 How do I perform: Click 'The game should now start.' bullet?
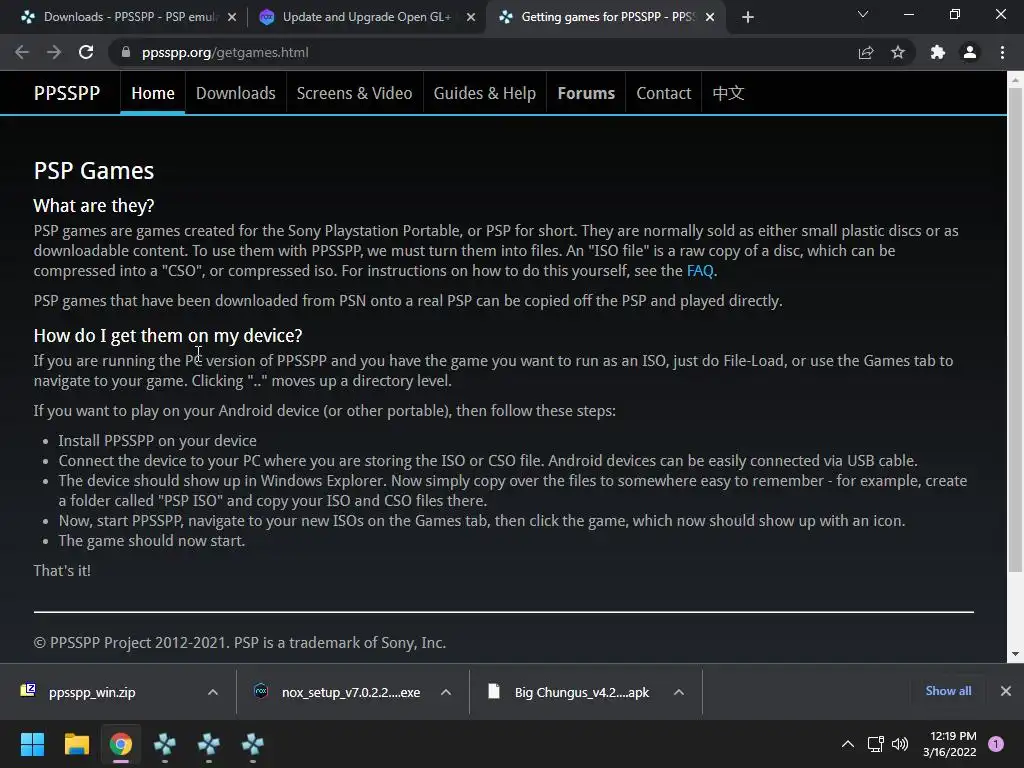[x=152, y=541]
